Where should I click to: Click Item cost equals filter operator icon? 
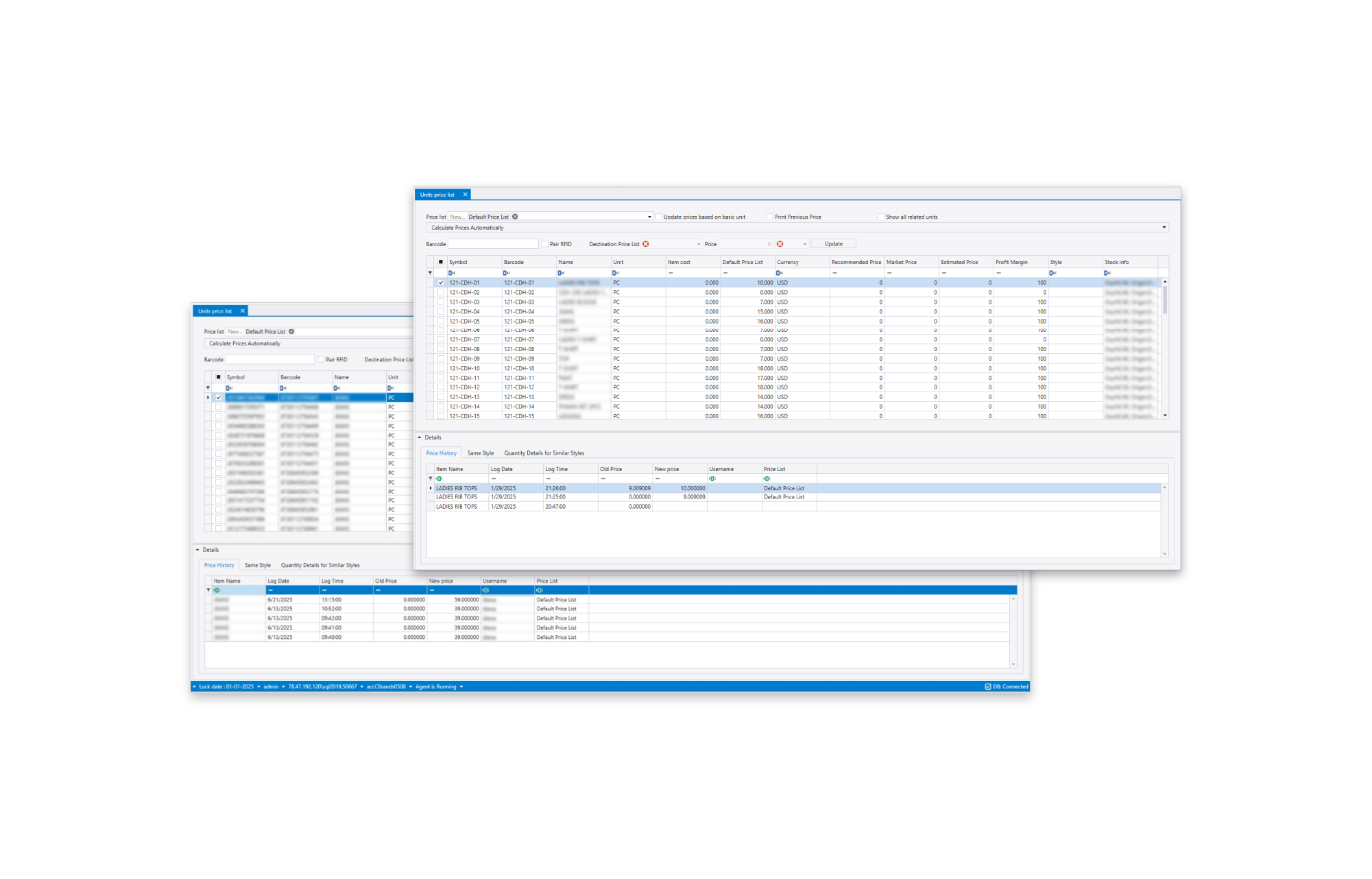point(671,273)
